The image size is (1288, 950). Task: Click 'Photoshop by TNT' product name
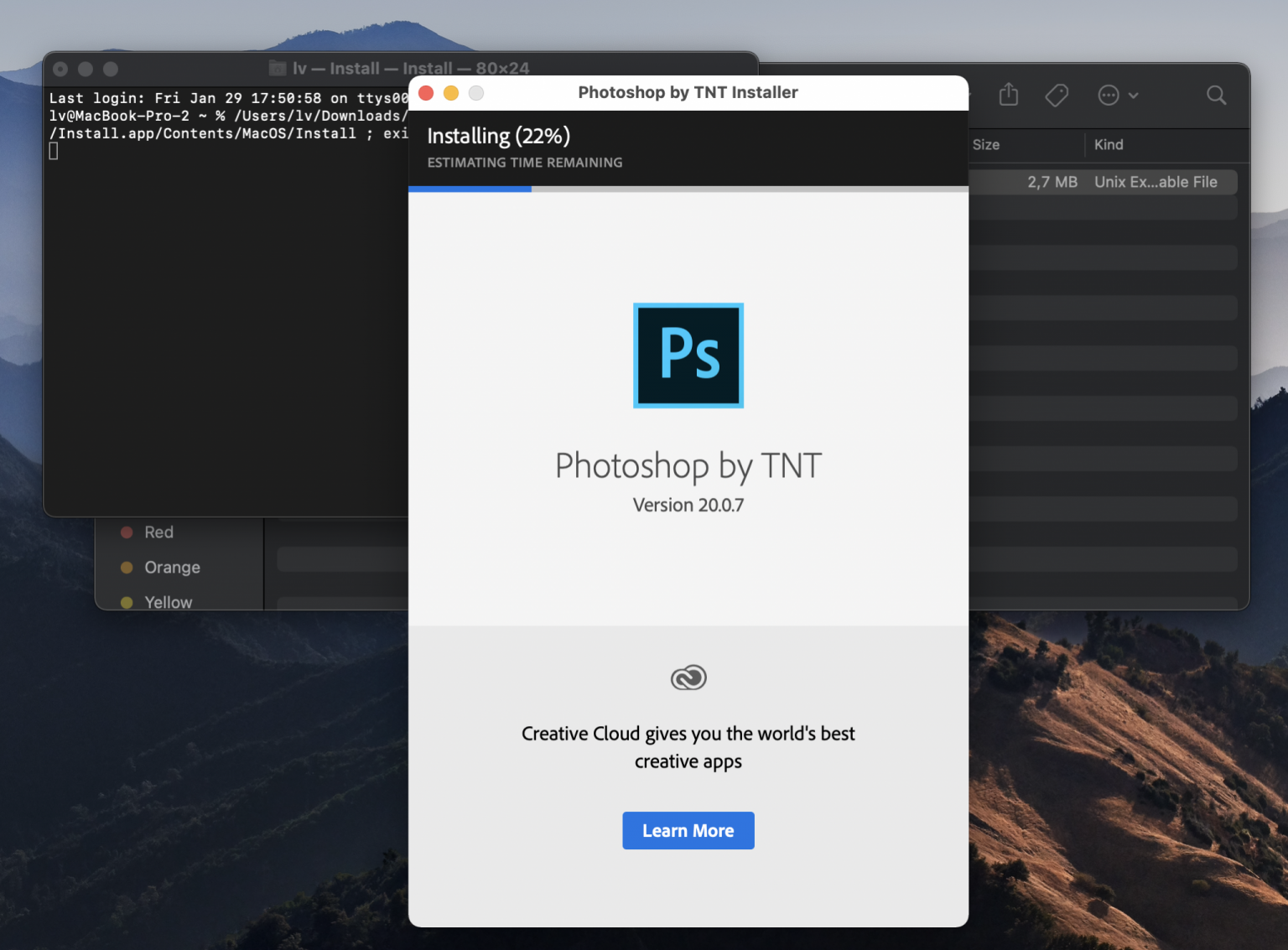(x=688, y=466)
